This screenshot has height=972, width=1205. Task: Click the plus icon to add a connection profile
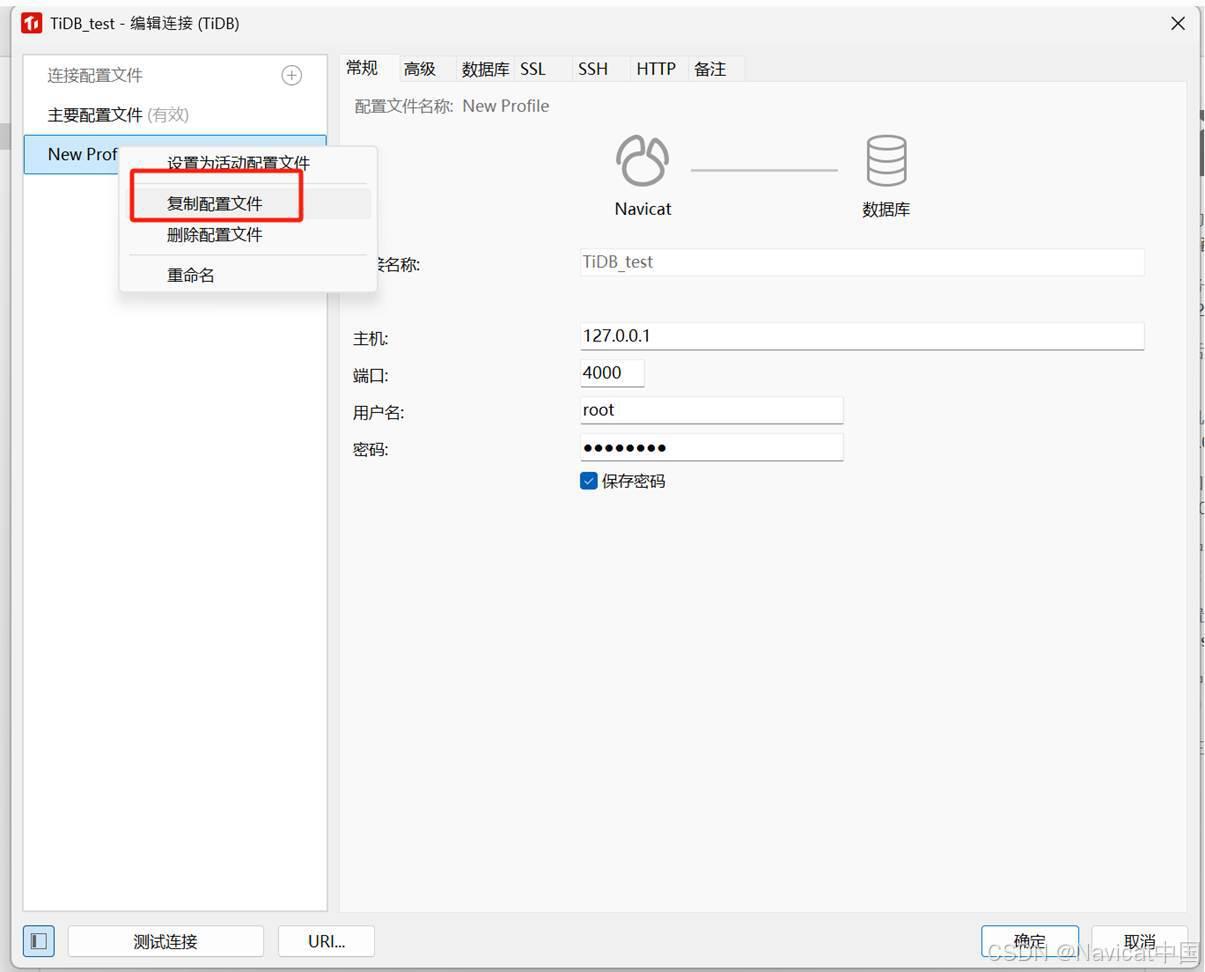(x=291, y=74)
